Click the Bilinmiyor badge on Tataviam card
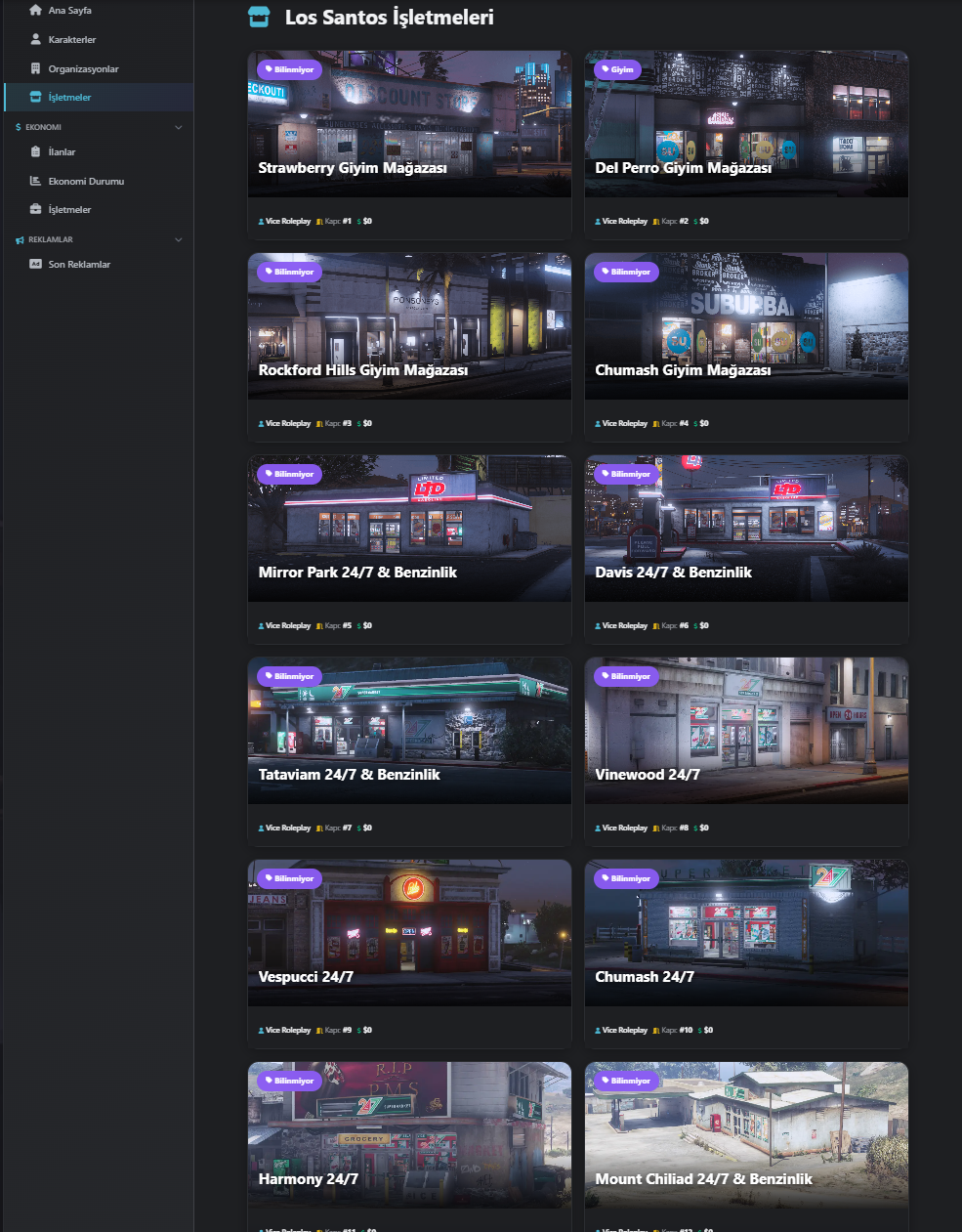Screen dimensions: 962x1232 (289, 676)
